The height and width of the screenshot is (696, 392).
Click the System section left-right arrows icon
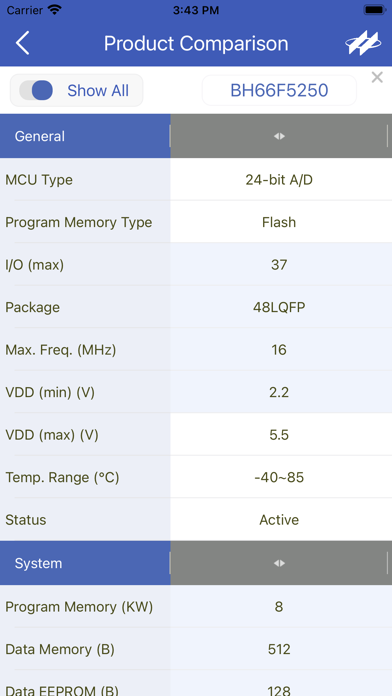(x=279, y=563)
